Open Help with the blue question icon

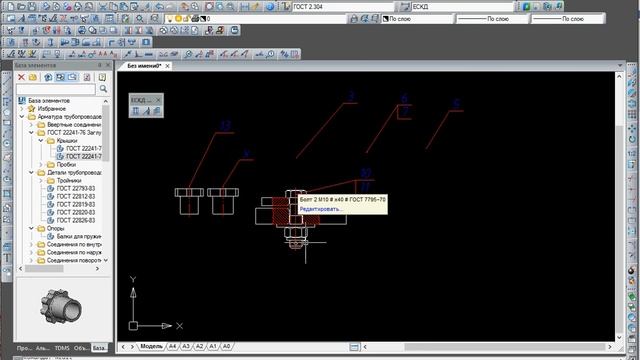coord(270,7)
